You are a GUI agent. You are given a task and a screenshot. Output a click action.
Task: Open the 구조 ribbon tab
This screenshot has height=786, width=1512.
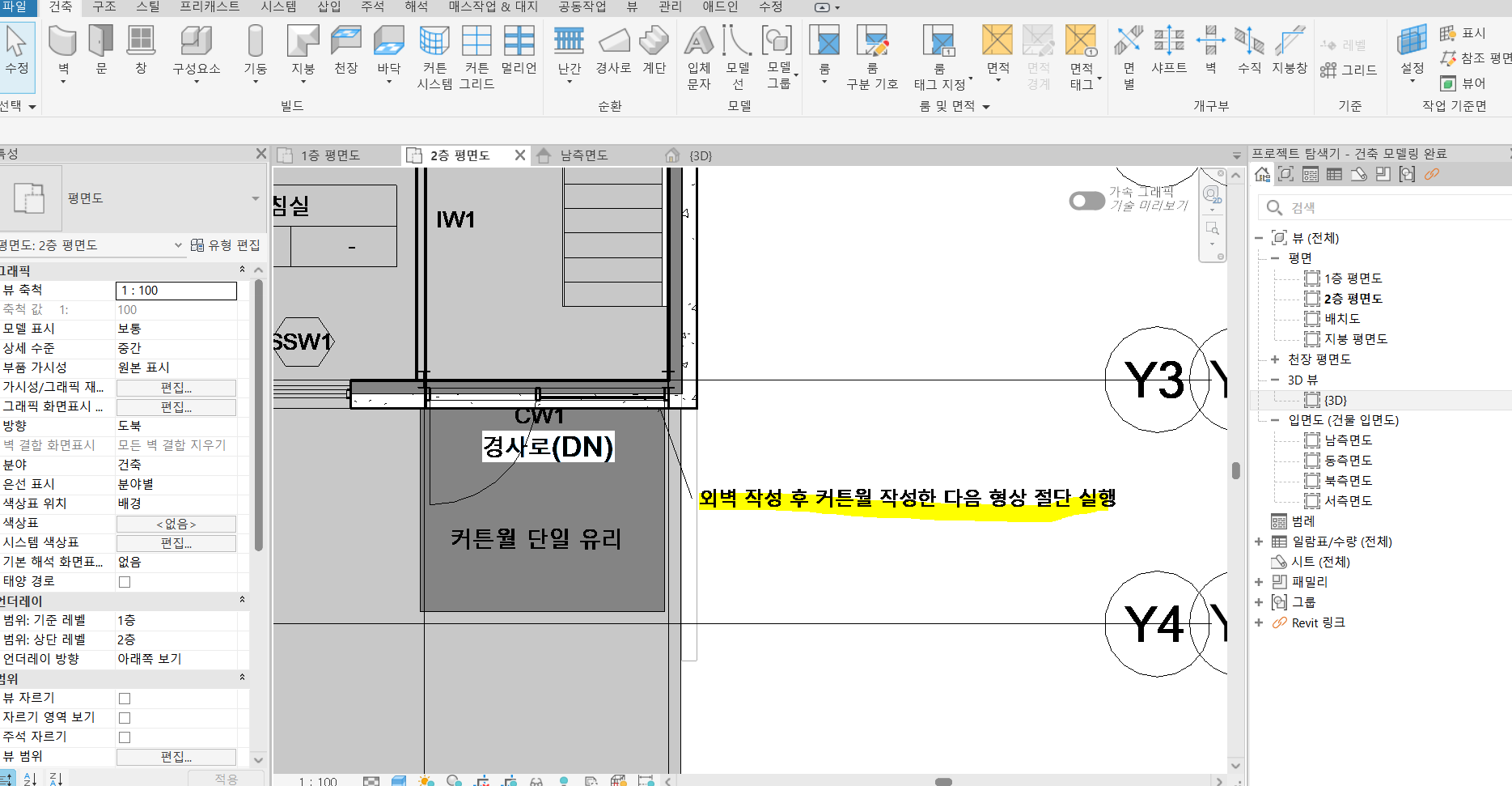coord(104,6)
